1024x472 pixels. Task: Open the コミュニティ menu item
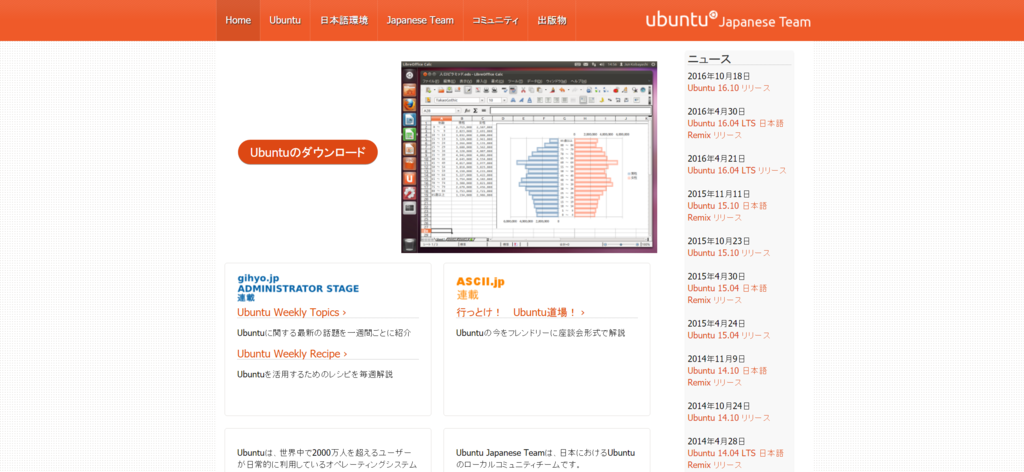click(496, 20)
